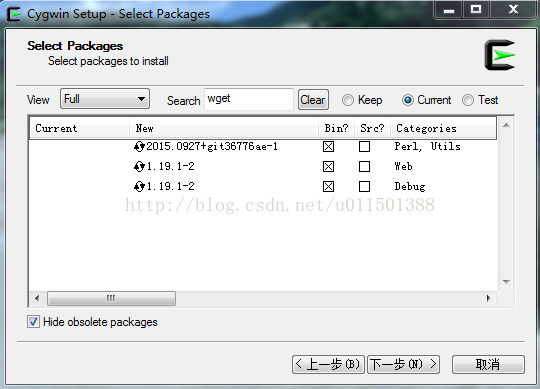Select the Keep radio button
Viewport: 540px width, 389px height.
click(348, 100)
